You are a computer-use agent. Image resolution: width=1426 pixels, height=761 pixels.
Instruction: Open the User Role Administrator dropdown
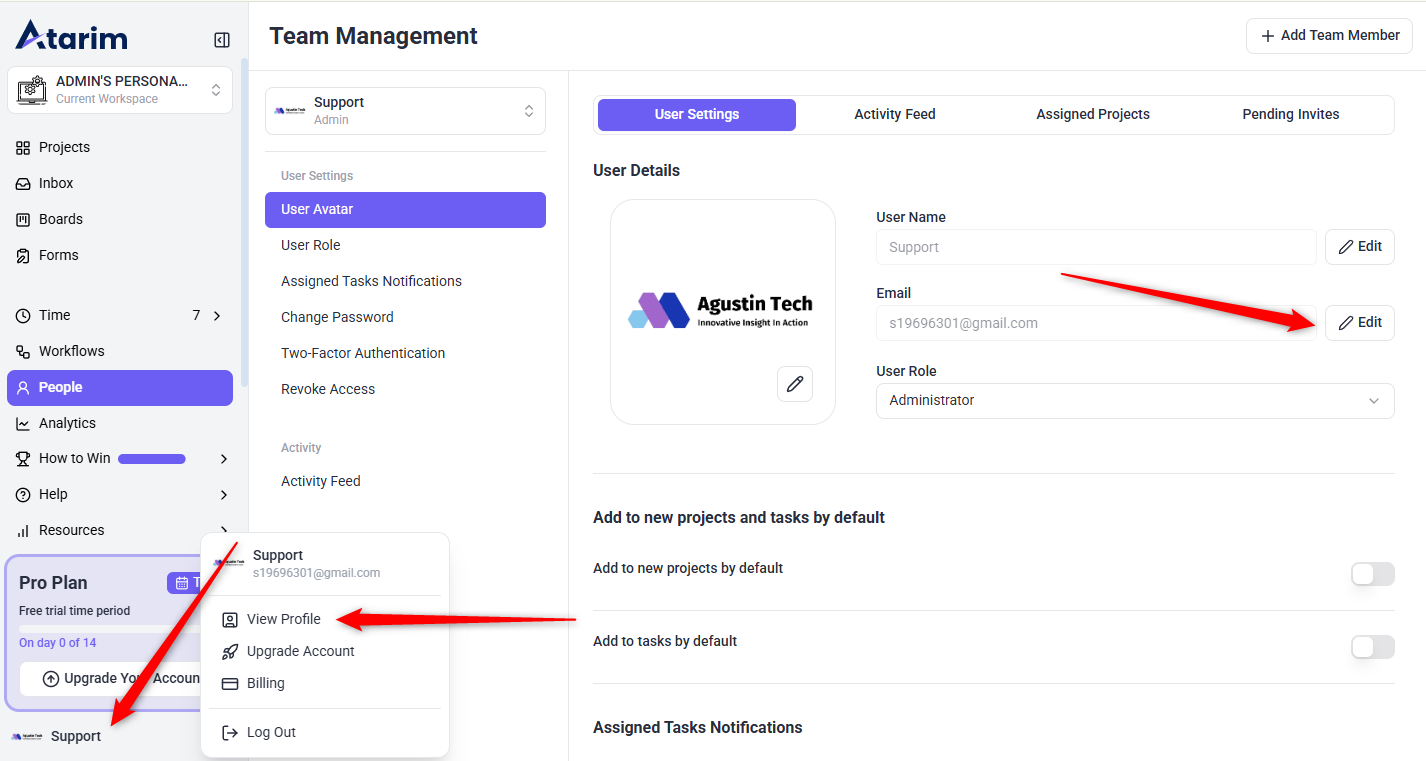click(x=1134, y=400)
